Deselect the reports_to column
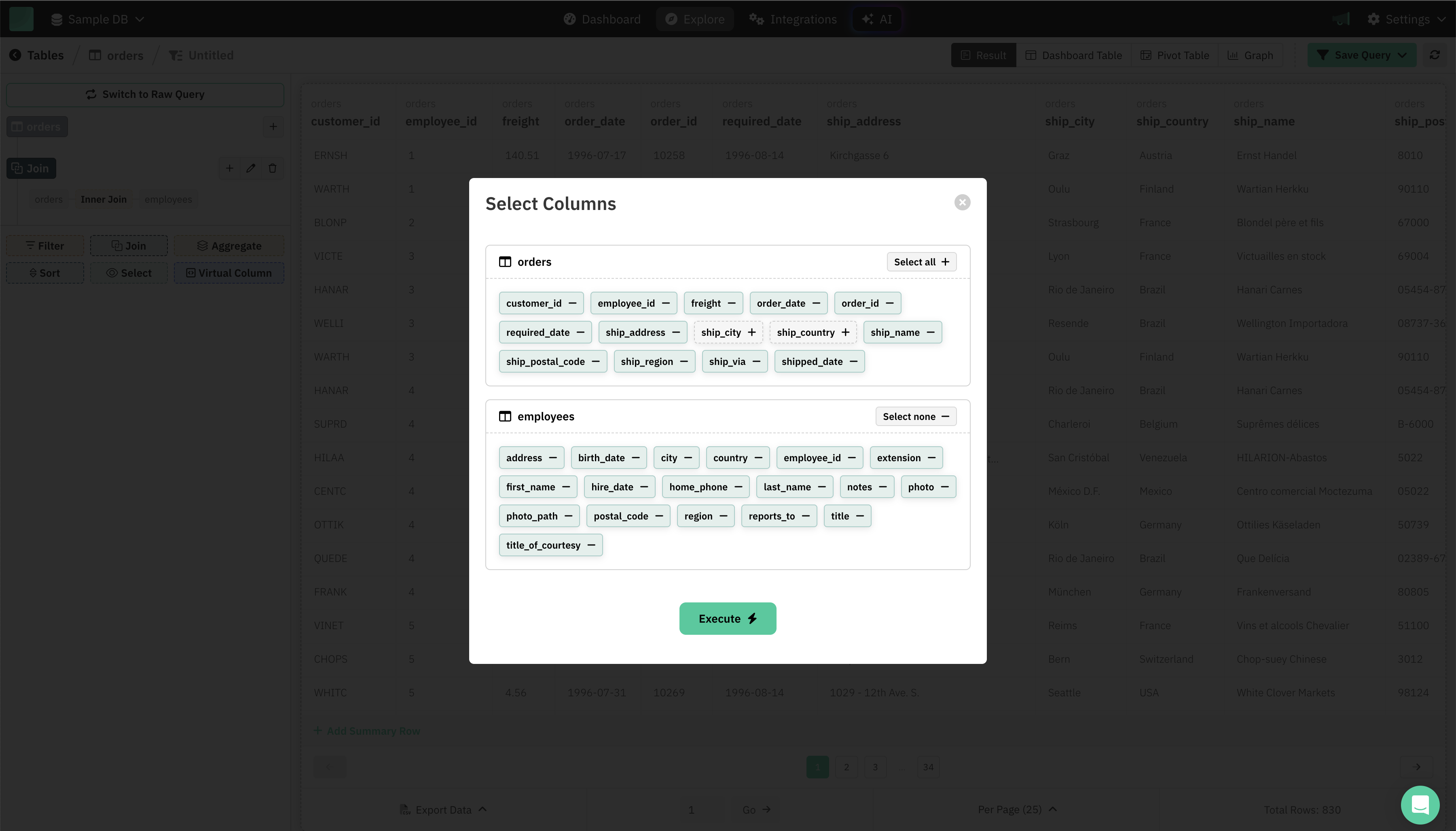 click(779, 516)
